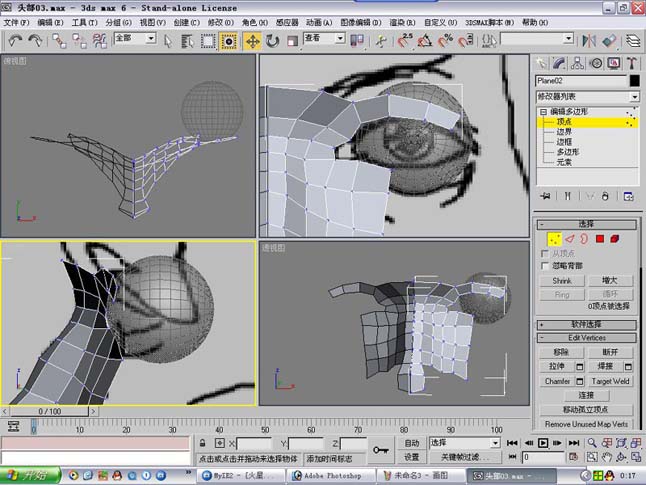Click the Play Animation button

point(543,443)
